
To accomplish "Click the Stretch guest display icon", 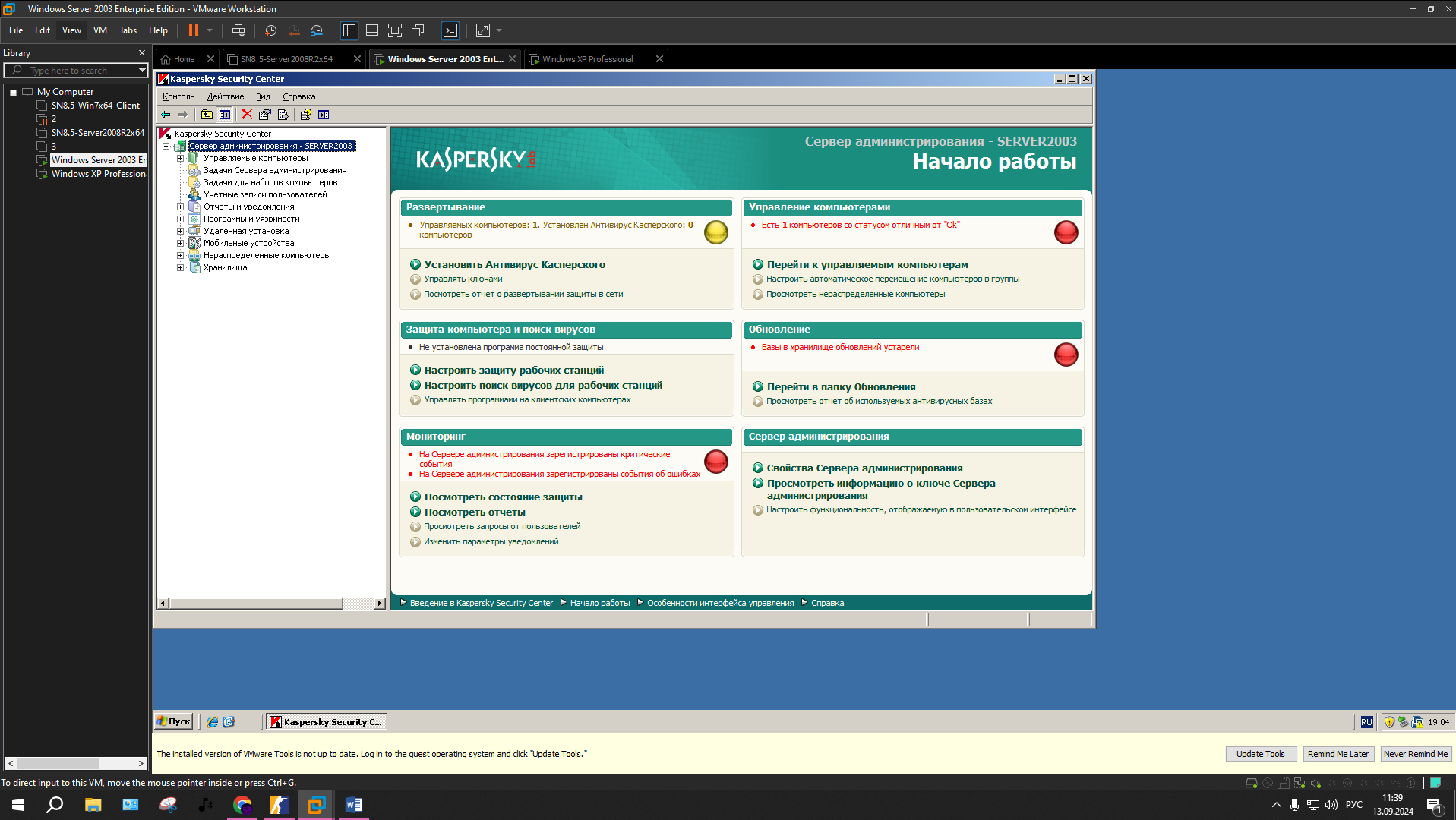I will [x=483, y=30].
